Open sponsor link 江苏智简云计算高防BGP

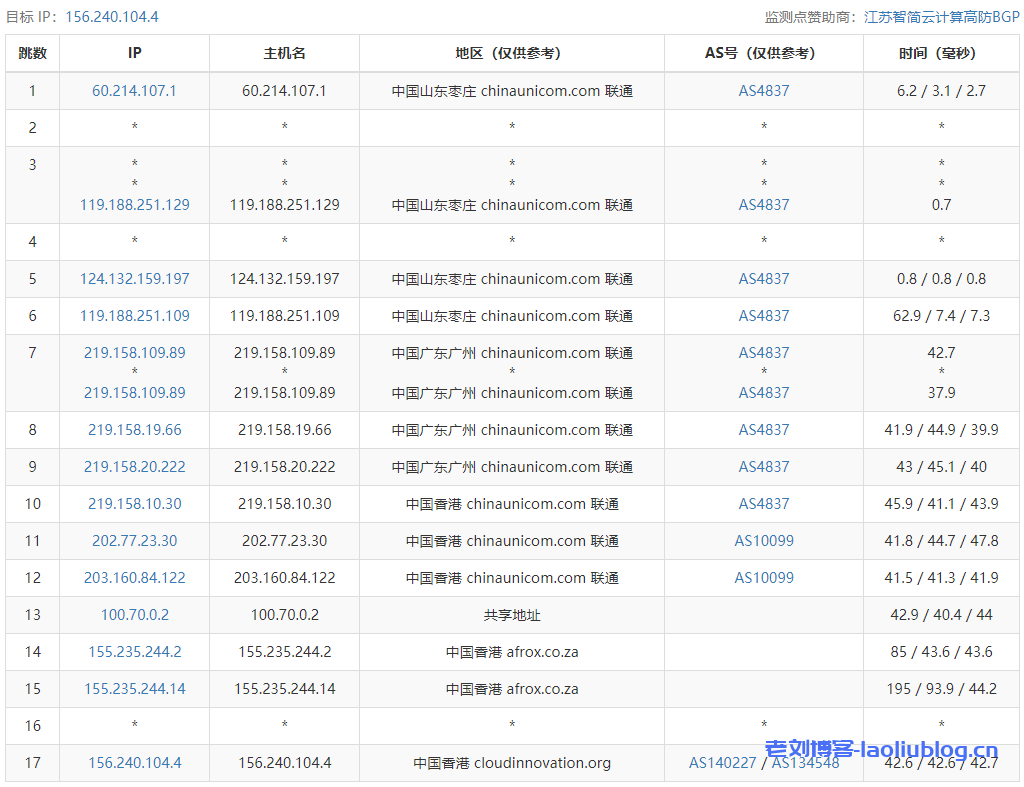(x=941, y=17)
